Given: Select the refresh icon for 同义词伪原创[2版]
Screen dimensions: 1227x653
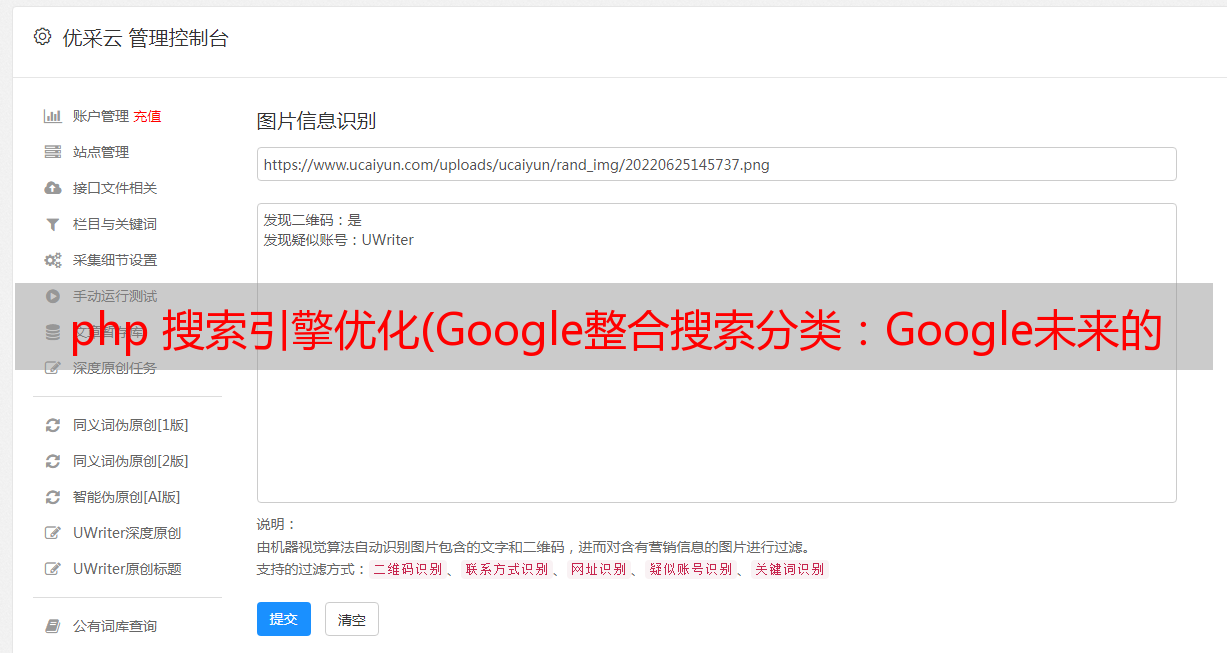Looking at the screenshot, I should click(53, 461).
